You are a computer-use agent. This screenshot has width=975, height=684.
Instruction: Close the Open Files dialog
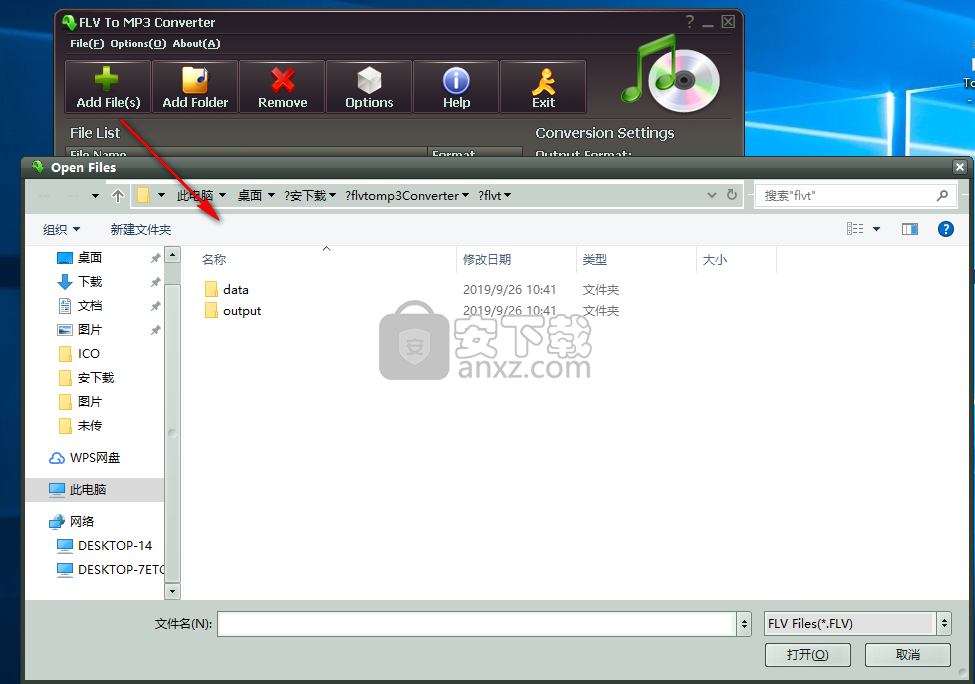960,167
